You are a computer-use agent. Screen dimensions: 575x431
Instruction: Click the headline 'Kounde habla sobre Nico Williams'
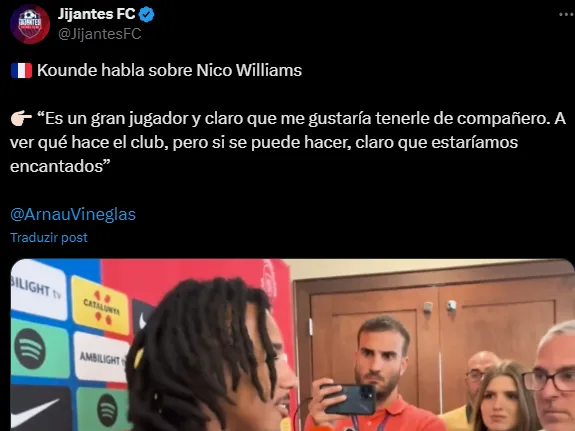169,70
